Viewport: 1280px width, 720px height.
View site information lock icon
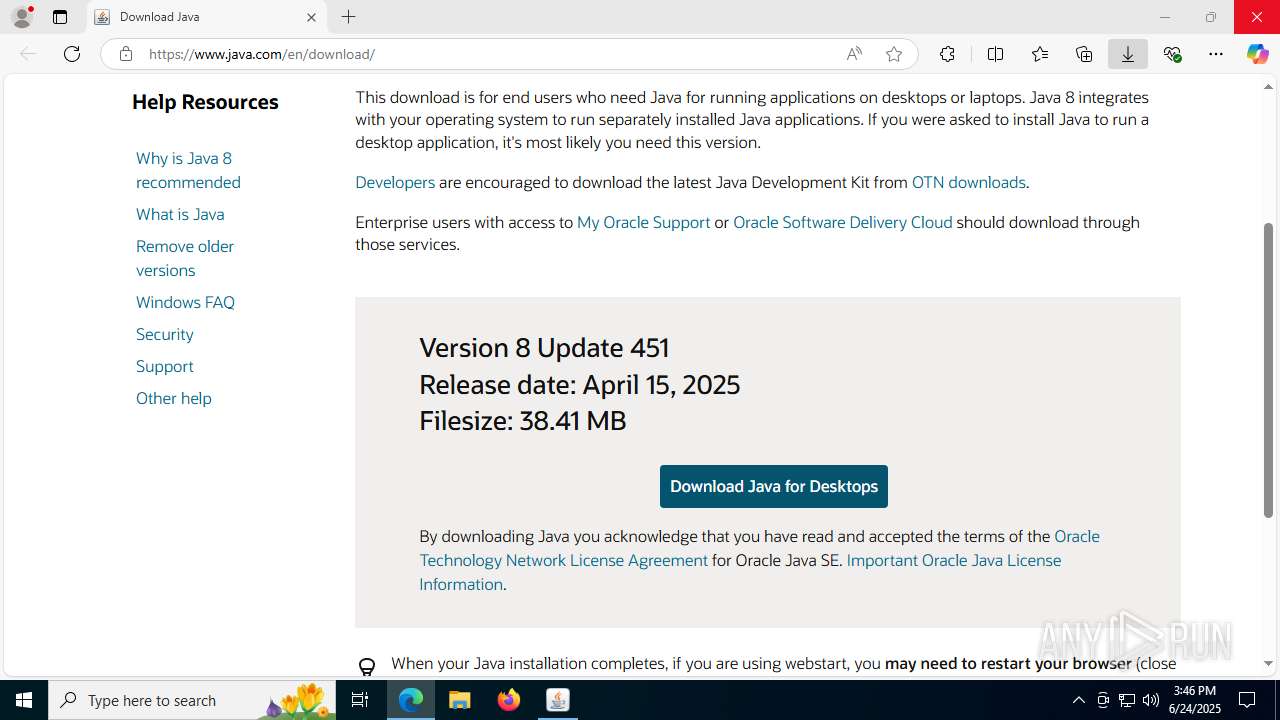tap(126, 54)
